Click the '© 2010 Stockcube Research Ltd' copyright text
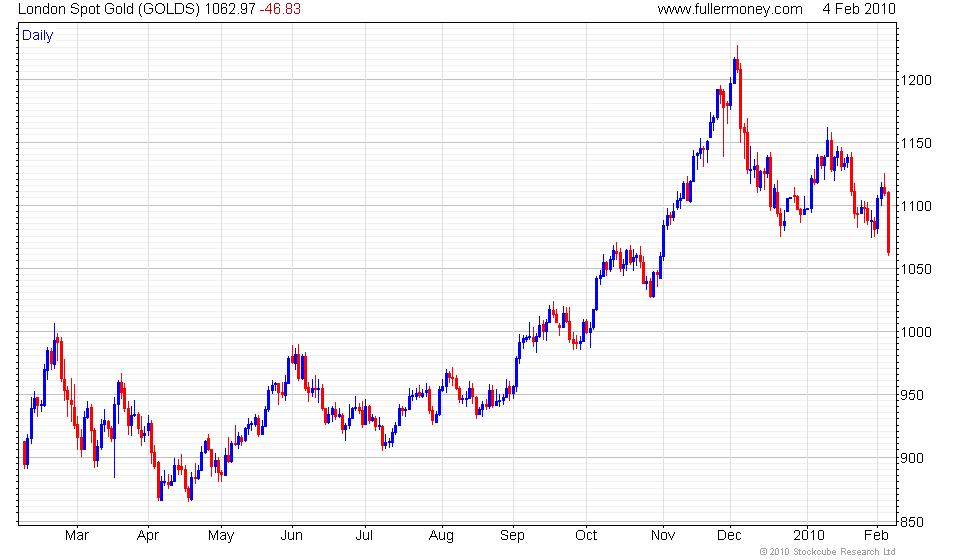This screenshot has width=980, height=560. (x=828, y=551)
